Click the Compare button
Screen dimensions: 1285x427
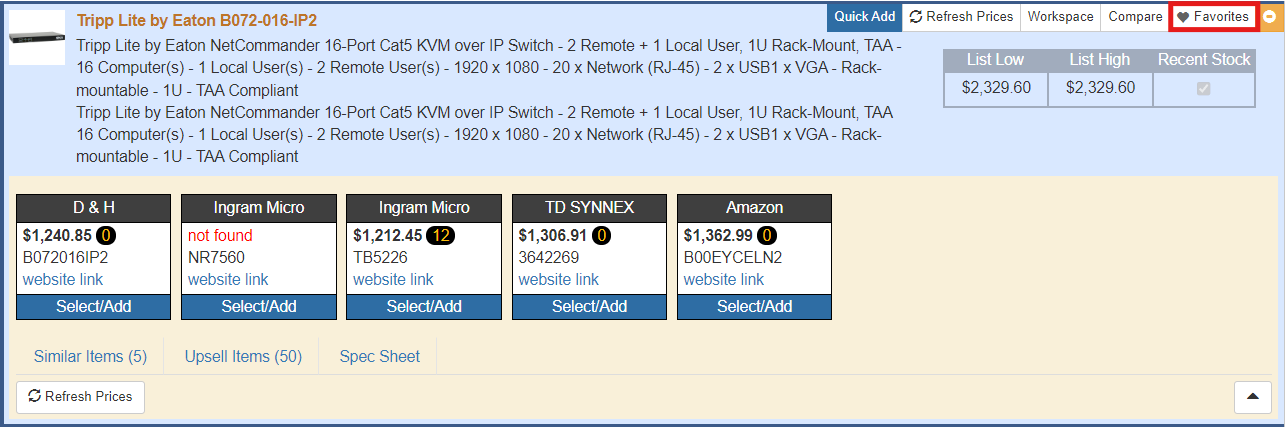click(x=1135, y=17)
